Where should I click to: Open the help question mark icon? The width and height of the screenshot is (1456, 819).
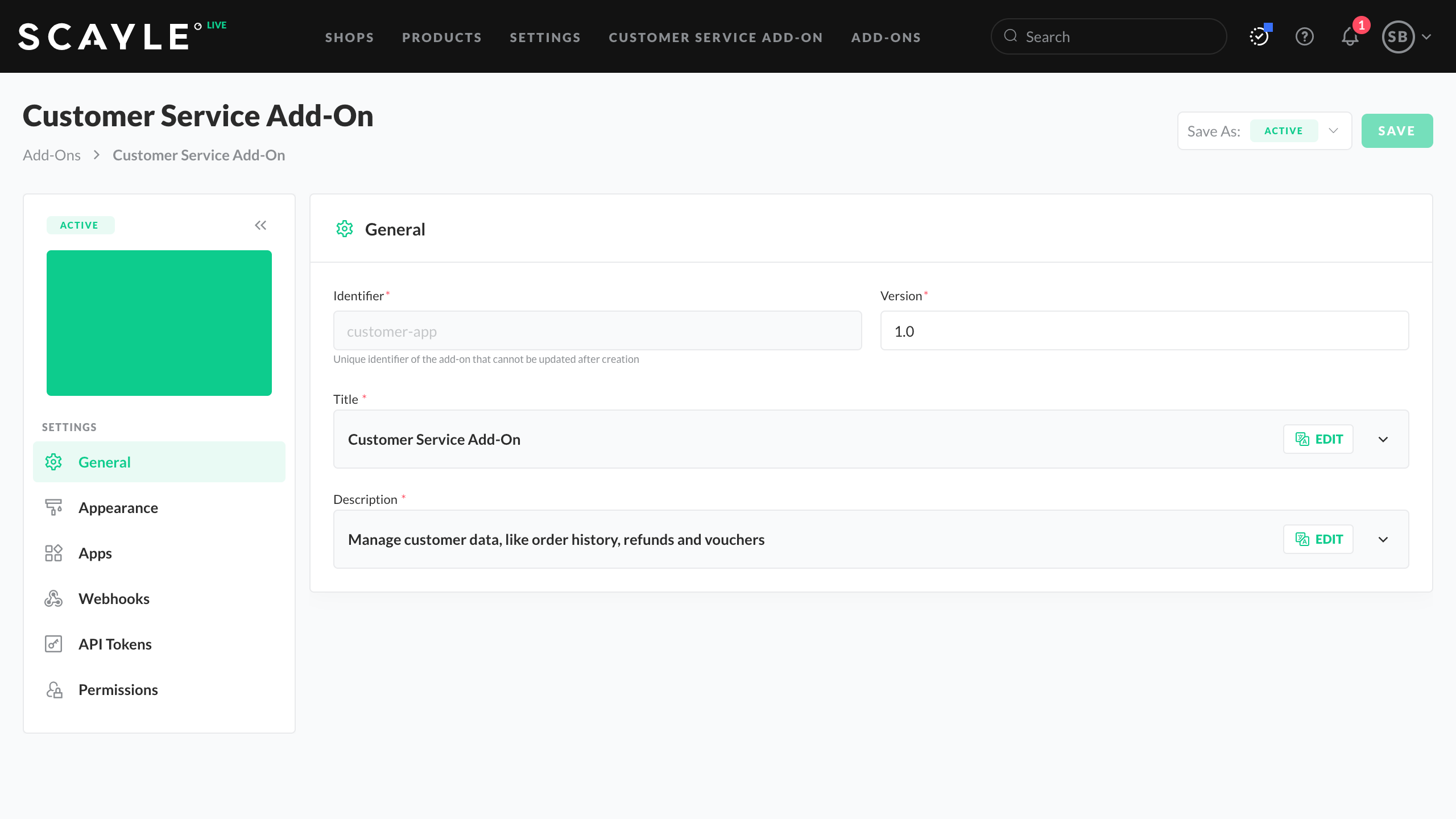point(1304,37)
